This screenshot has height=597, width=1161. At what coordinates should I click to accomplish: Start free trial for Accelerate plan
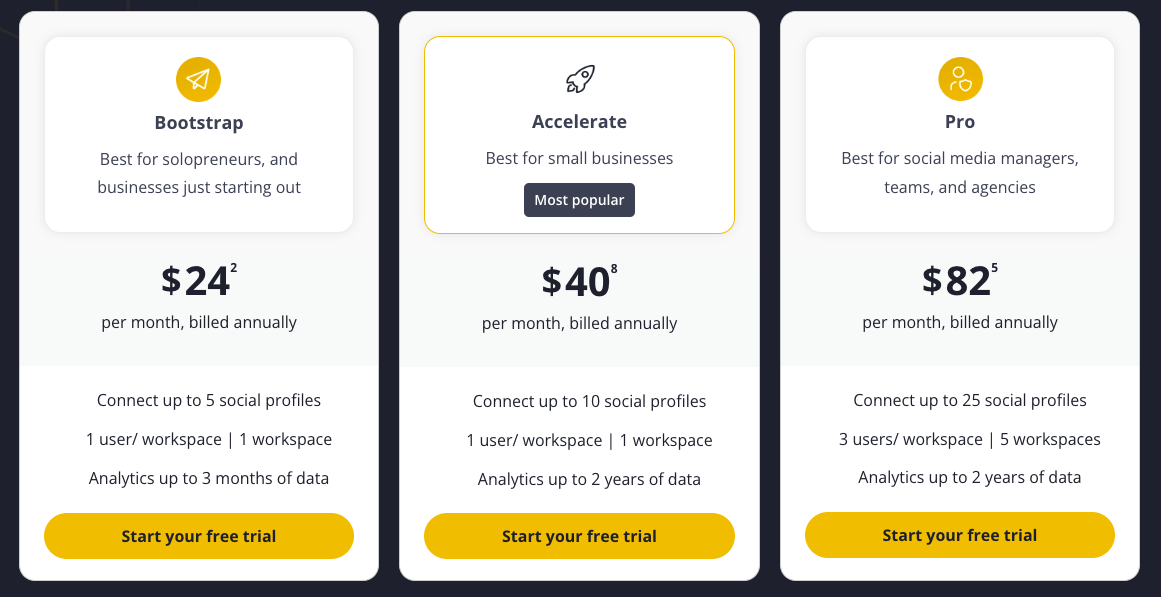point(579,536)
